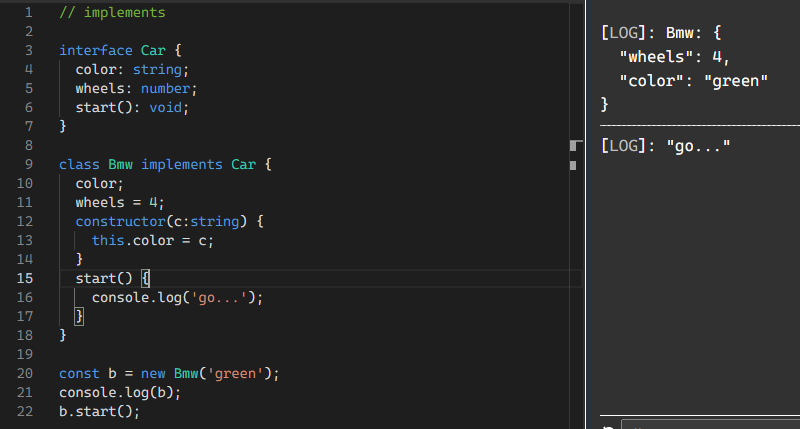The image size is (800, 429).
Task: Click 'interface Car {' on line 3
Action: [120, 51]
